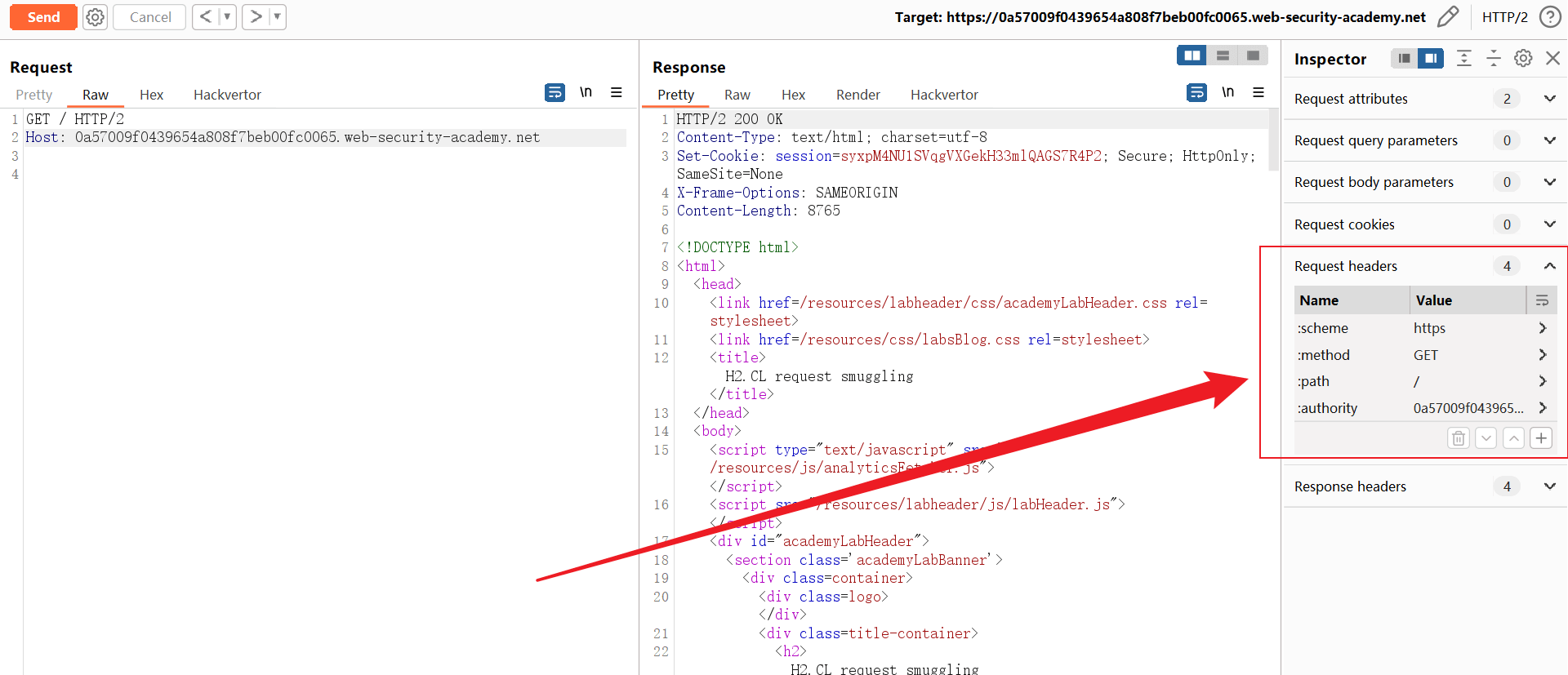The width and height of the screenshot is (1568, 675).
Task: Switch response layout to side-by-side view
Action: (x=1192, y=56)
